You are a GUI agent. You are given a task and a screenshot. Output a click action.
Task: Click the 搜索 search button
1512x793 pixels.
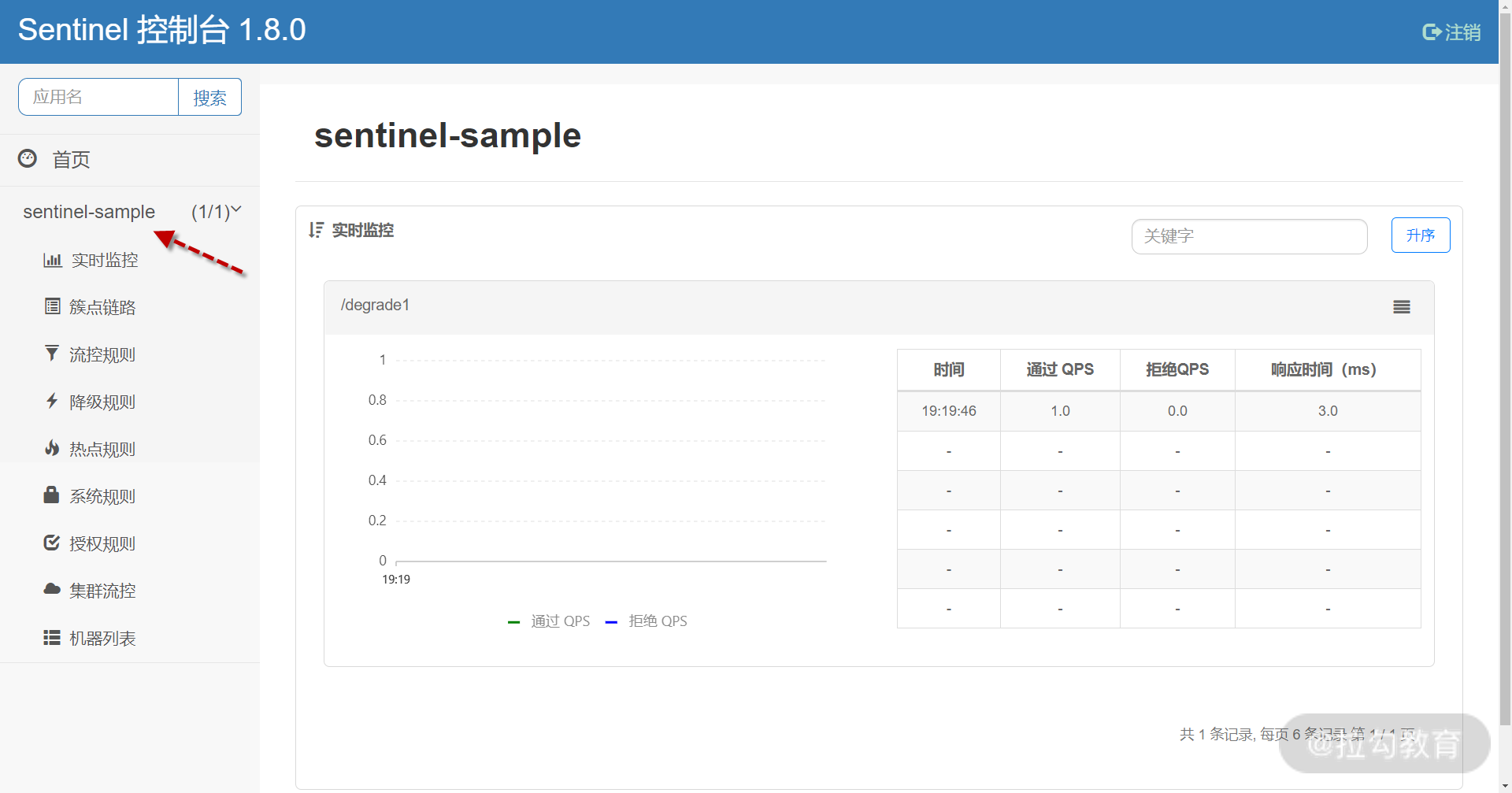tap(209, 98)
